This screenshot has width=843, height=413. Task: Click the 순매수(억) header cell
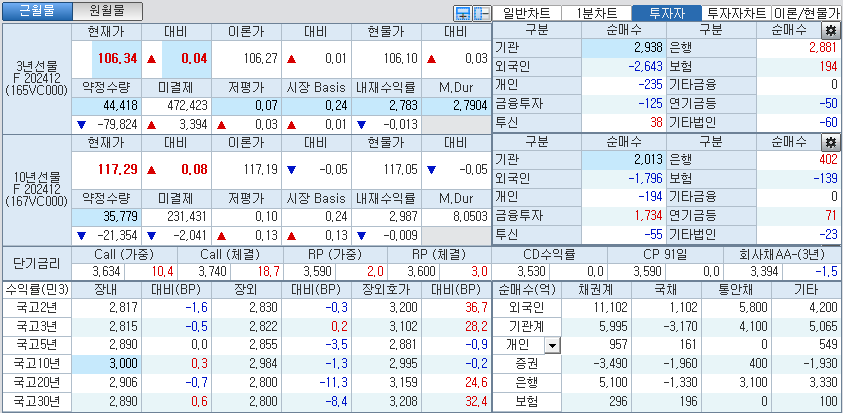tap(527, 290)
